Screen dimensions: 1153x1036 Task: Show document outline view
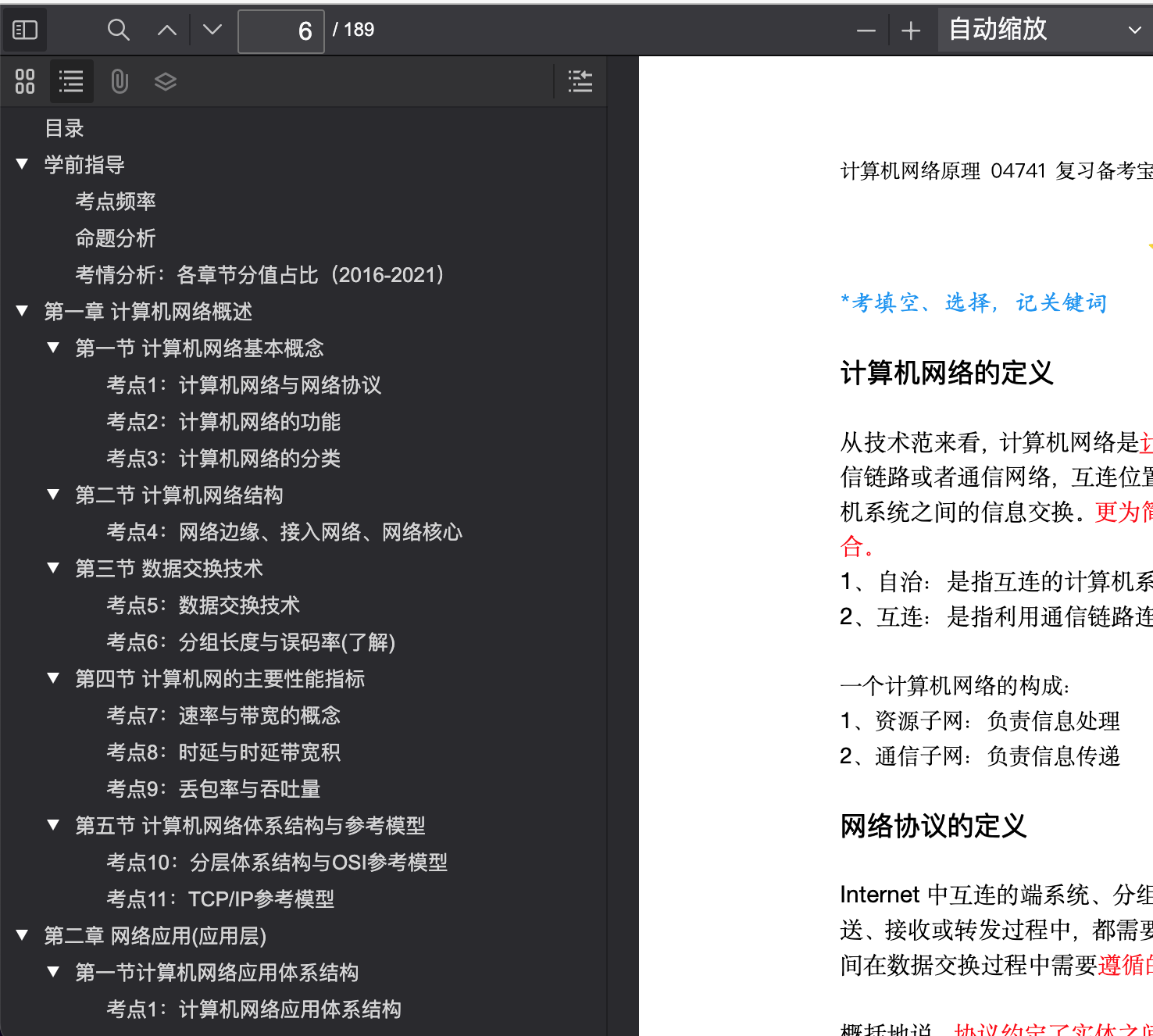tap(71, 81)
